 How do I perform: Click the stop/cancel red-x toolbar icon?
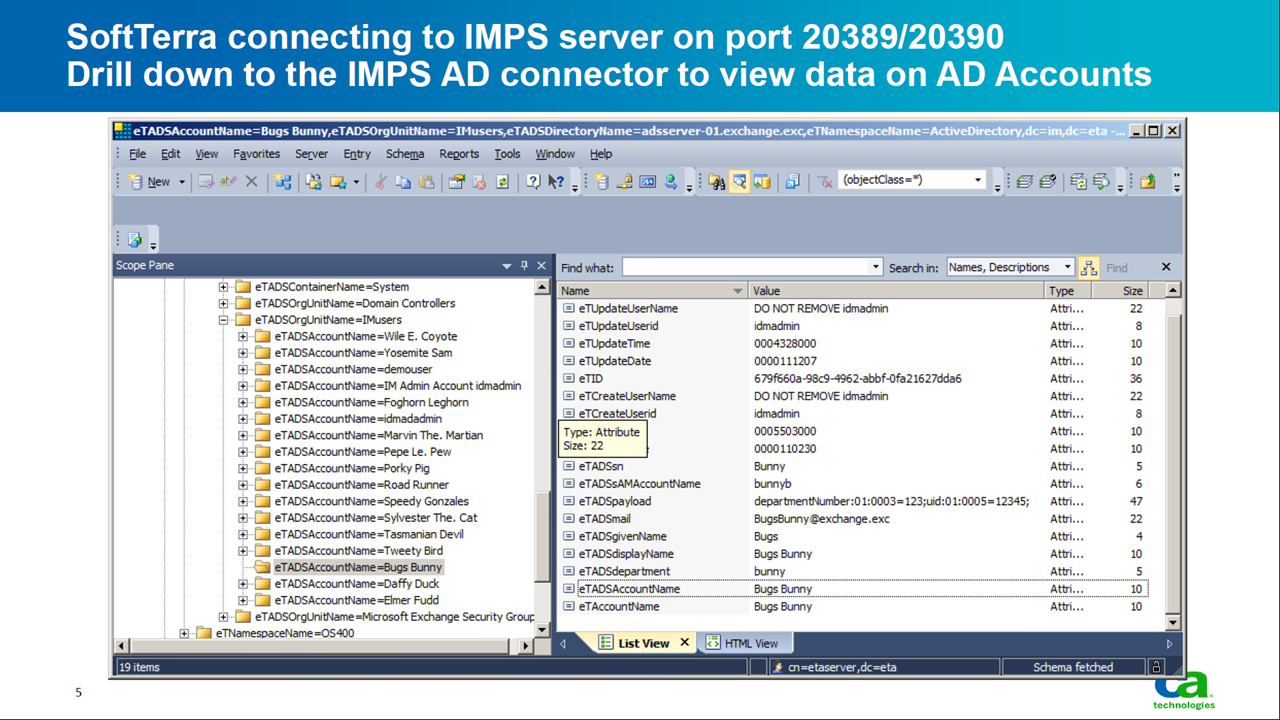point(479,182)
